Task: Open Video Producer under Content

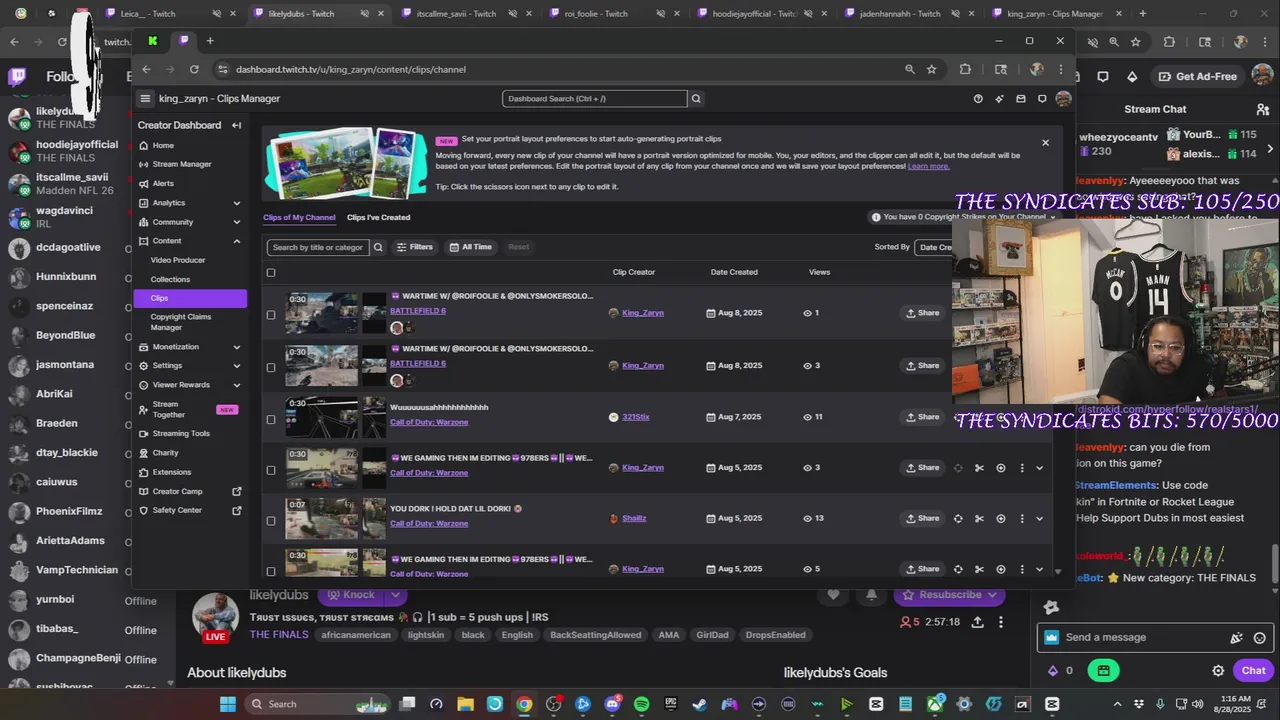Action: tap(178, 260)
